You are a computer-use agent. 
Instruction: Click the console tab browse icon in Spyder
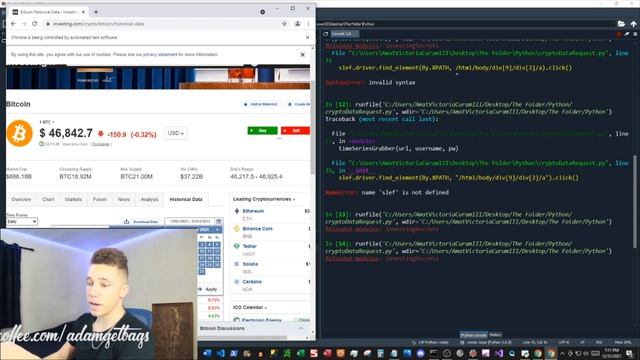point(326,34)
